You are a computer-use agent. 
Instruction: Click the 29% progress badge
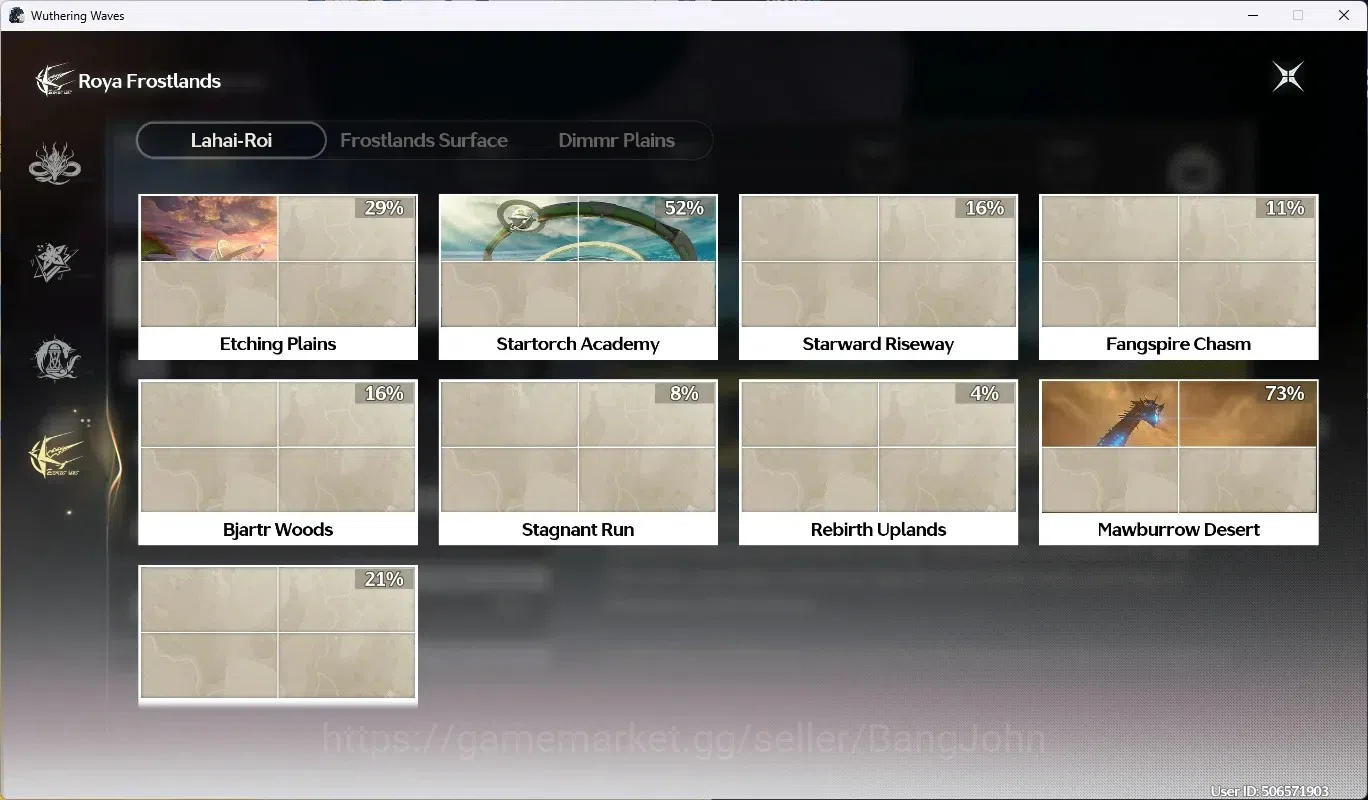click(384, 208)
